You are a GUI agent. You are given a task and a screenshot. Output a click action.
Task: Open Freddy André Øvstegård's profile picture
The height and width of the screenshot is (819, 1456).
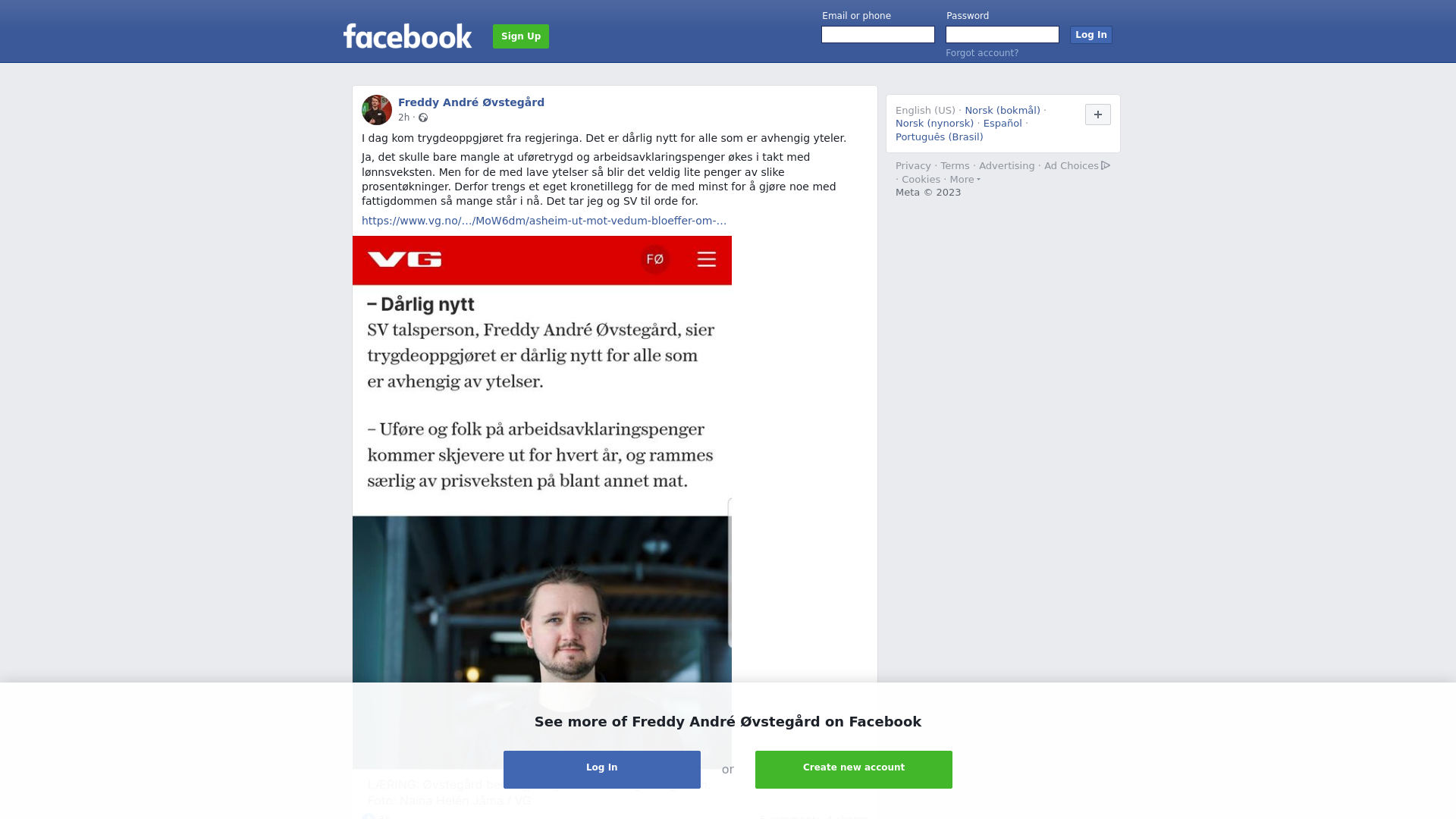pos(377,110)
